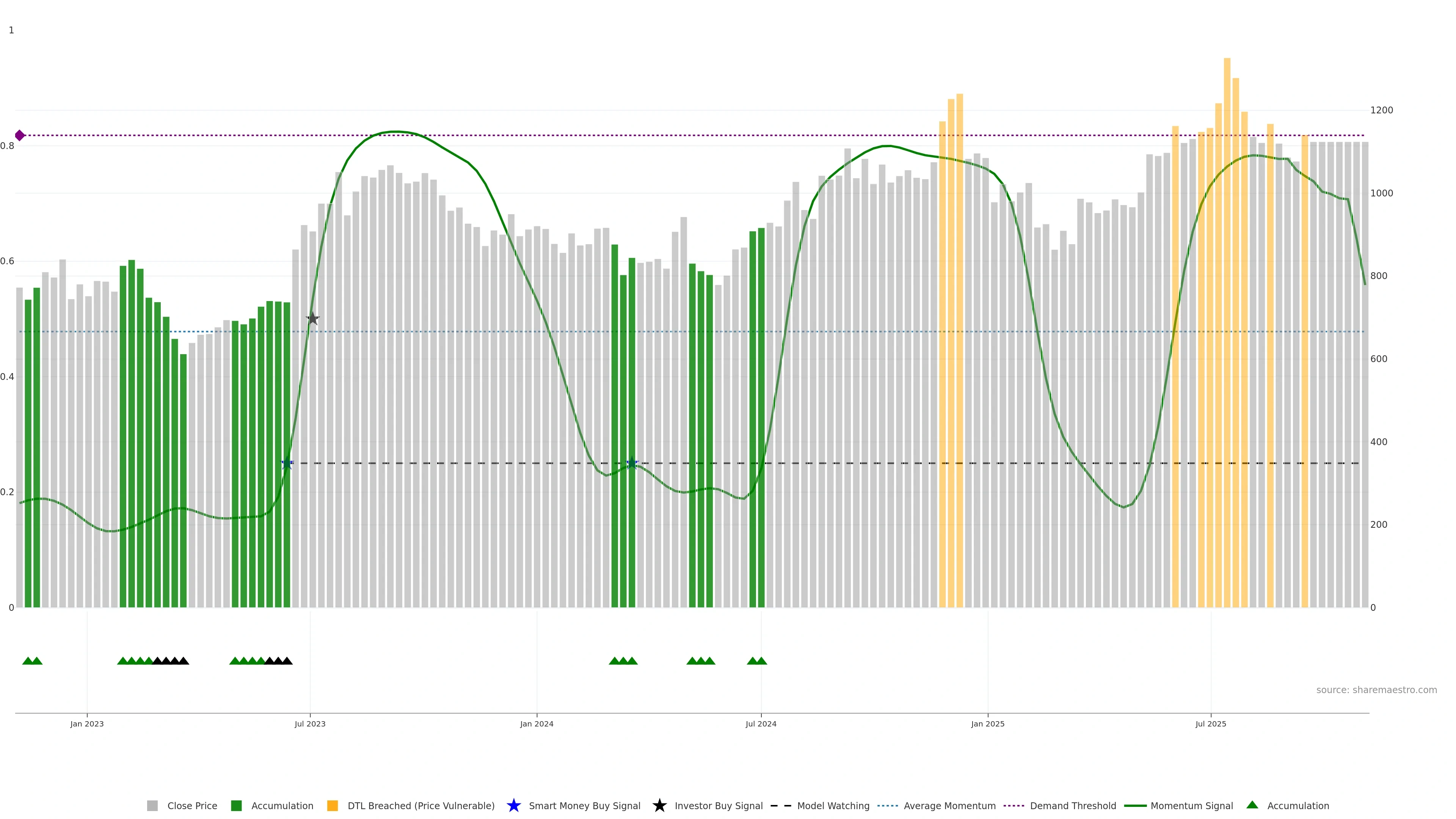Click the Jul 2025 axis label
This screenshot has width=1456, height=819.
click(1211, 723)
